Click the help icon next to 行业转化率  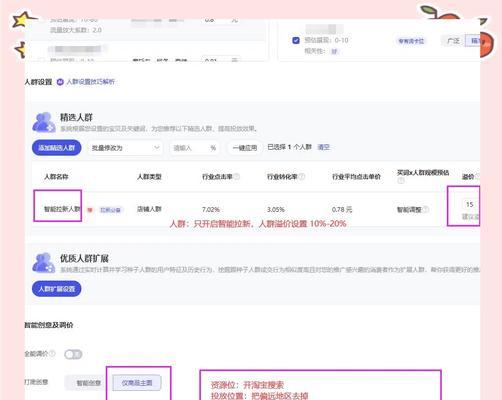click(x=301, y=176)
